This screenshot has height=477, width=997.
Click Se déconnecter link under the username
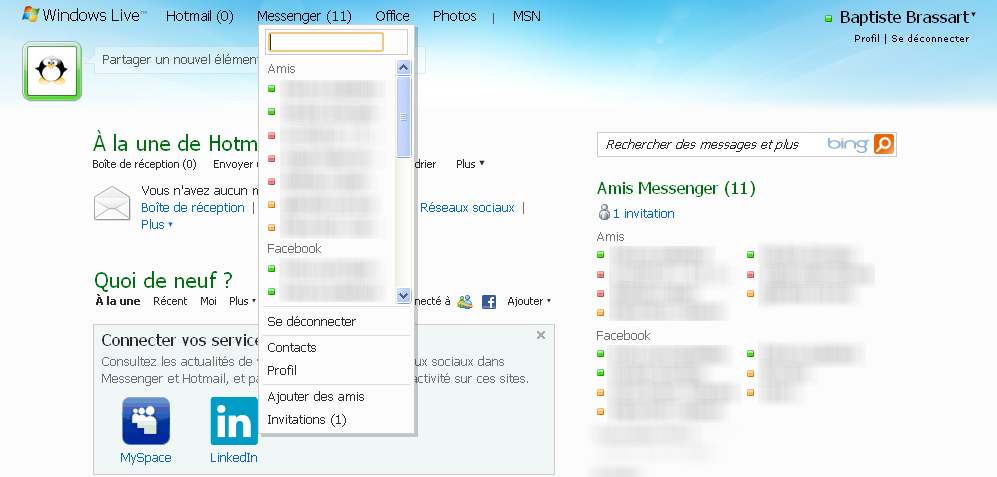tap(930, 39)
